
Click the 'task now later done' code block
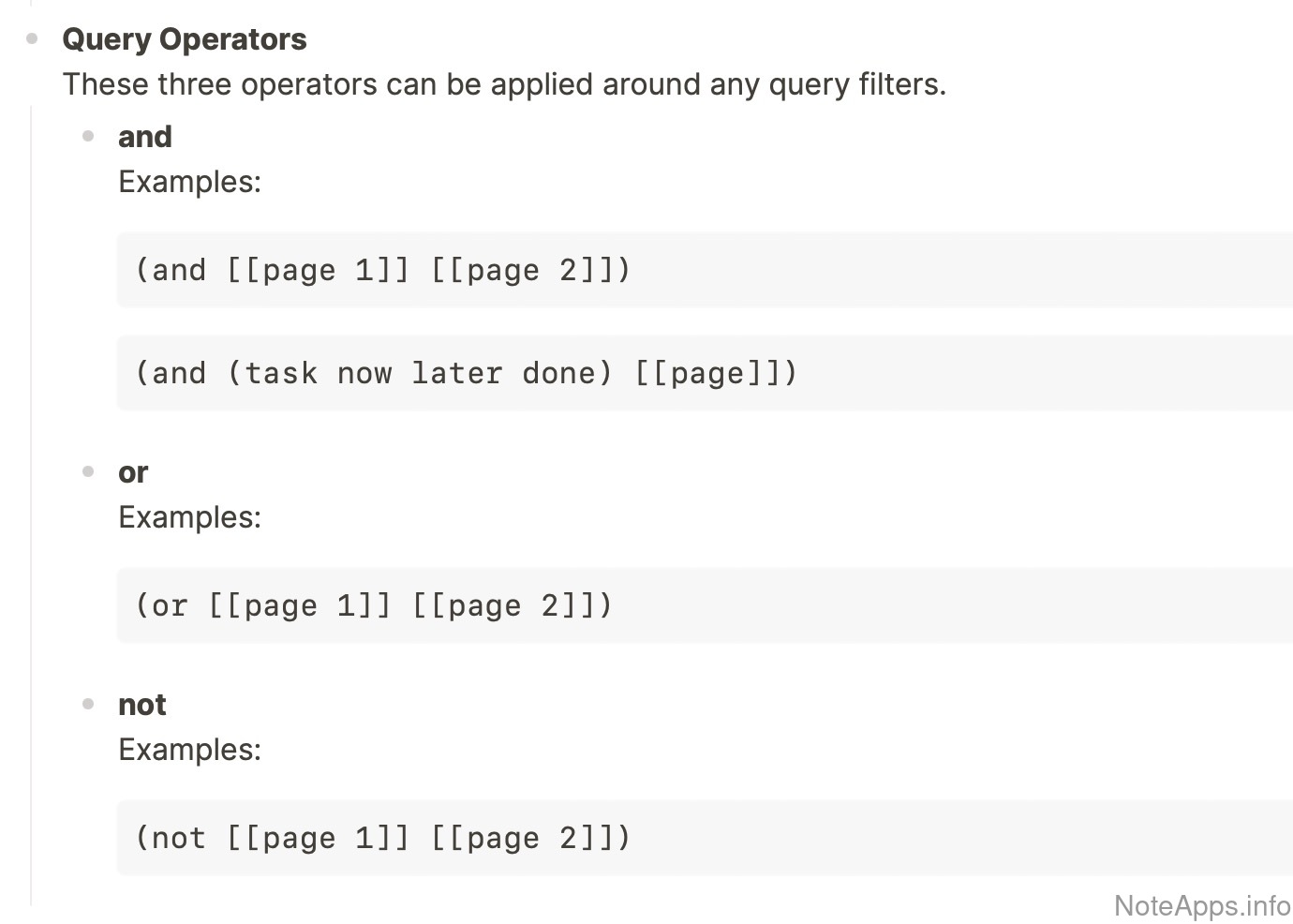[x=420, y=374]
